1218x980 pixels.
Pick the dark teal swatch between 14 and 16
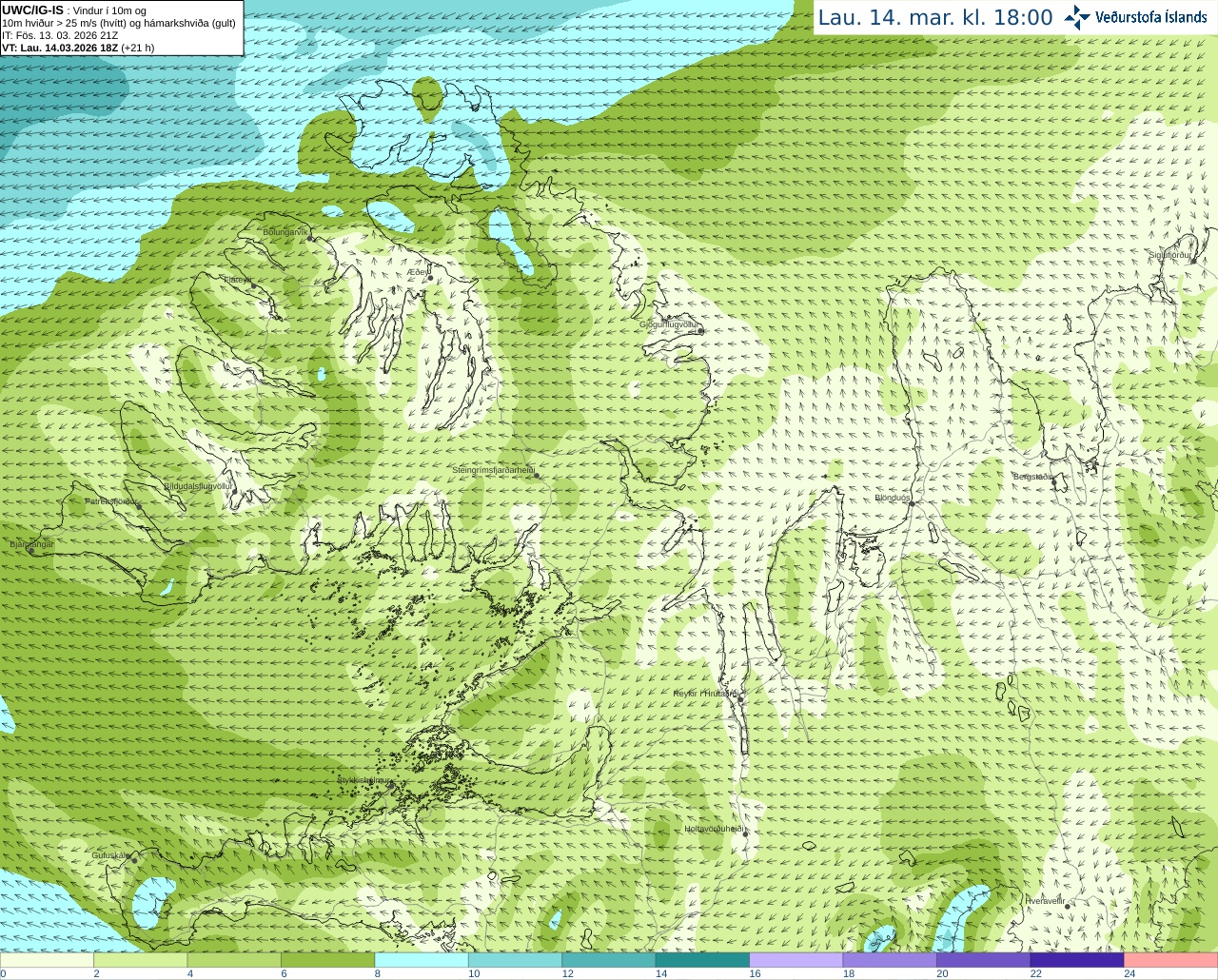703,960
